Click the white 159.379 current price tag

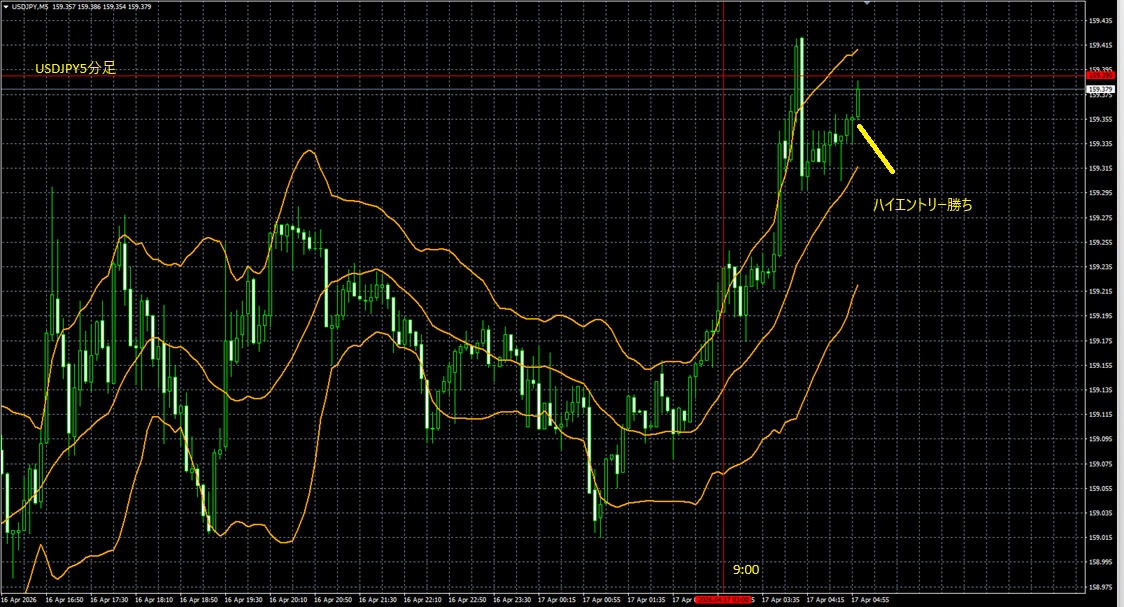click(x=1100, y=90)
